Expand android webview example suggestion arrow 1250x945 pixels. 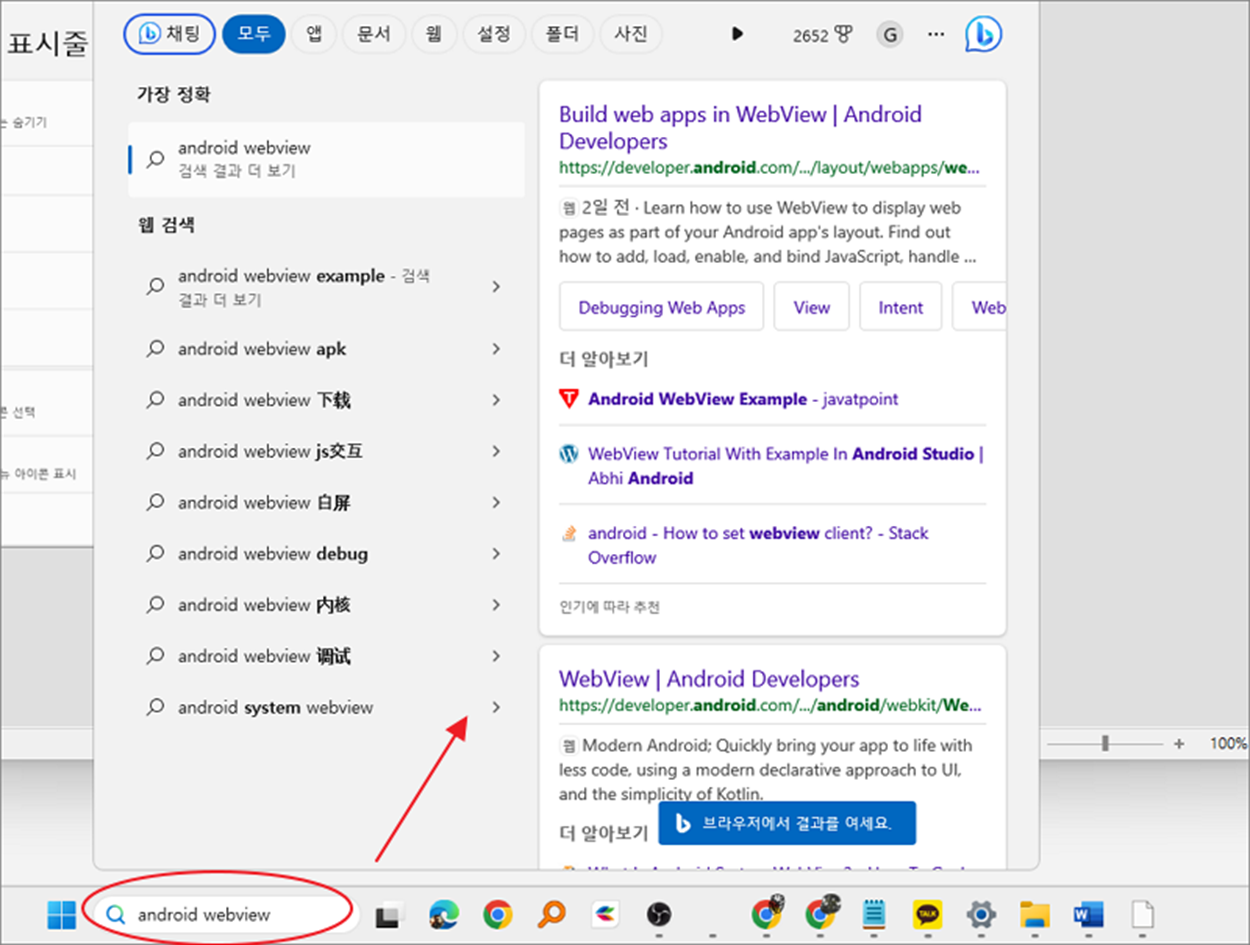click(x=496, y=287)
